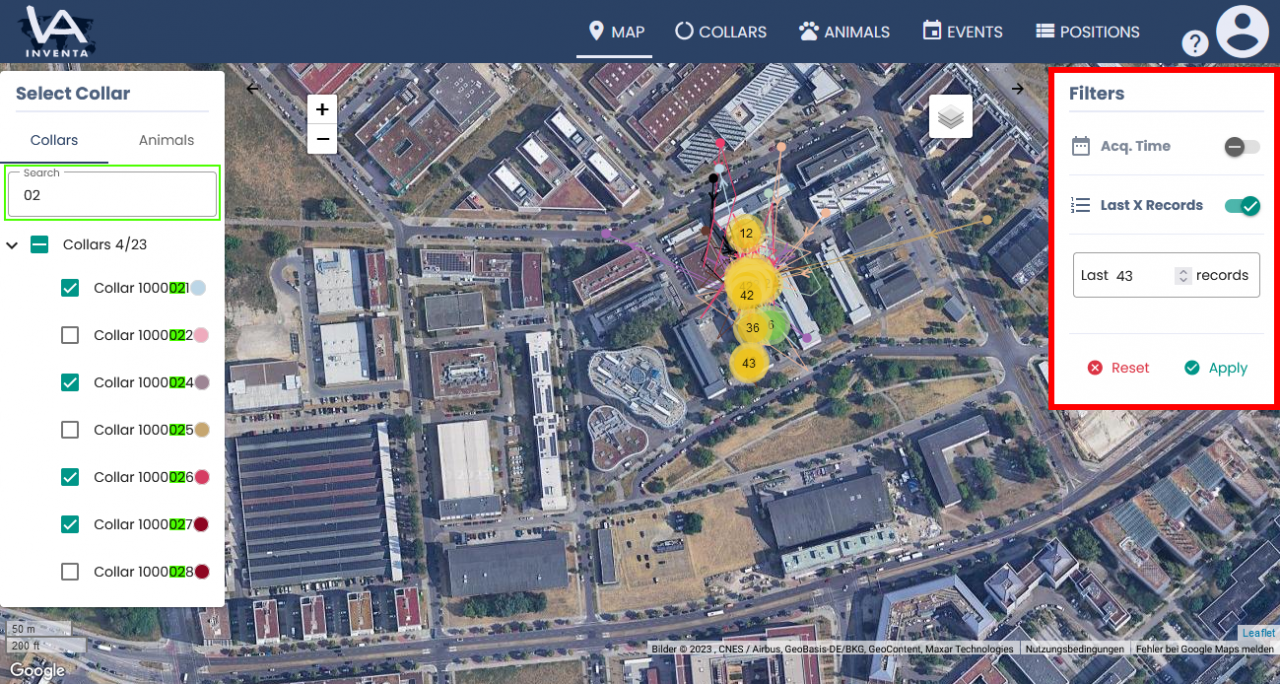Go to the Positions page

click(x=1087, y=32)
